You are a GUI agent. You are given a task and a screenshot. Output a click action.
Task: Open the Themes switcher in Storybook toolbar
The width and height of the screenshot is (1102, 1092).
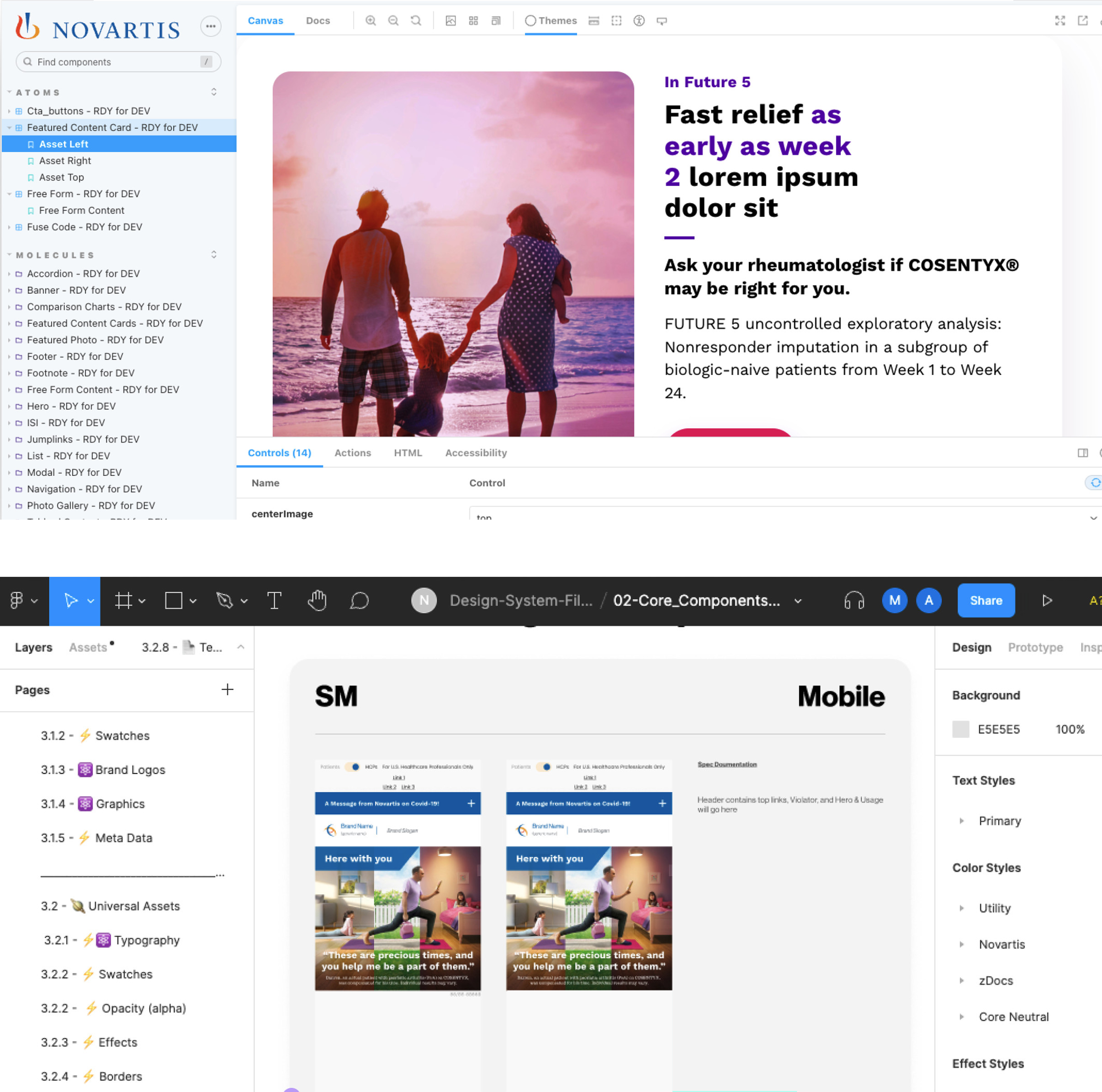click(x=551, y=20)
